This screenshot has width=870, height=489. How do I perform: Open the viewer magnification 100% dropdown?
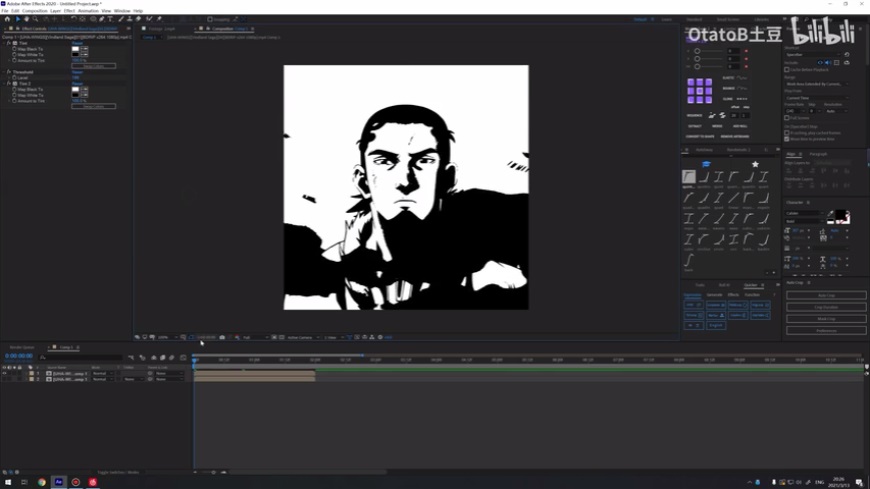(x=168, y=337)
